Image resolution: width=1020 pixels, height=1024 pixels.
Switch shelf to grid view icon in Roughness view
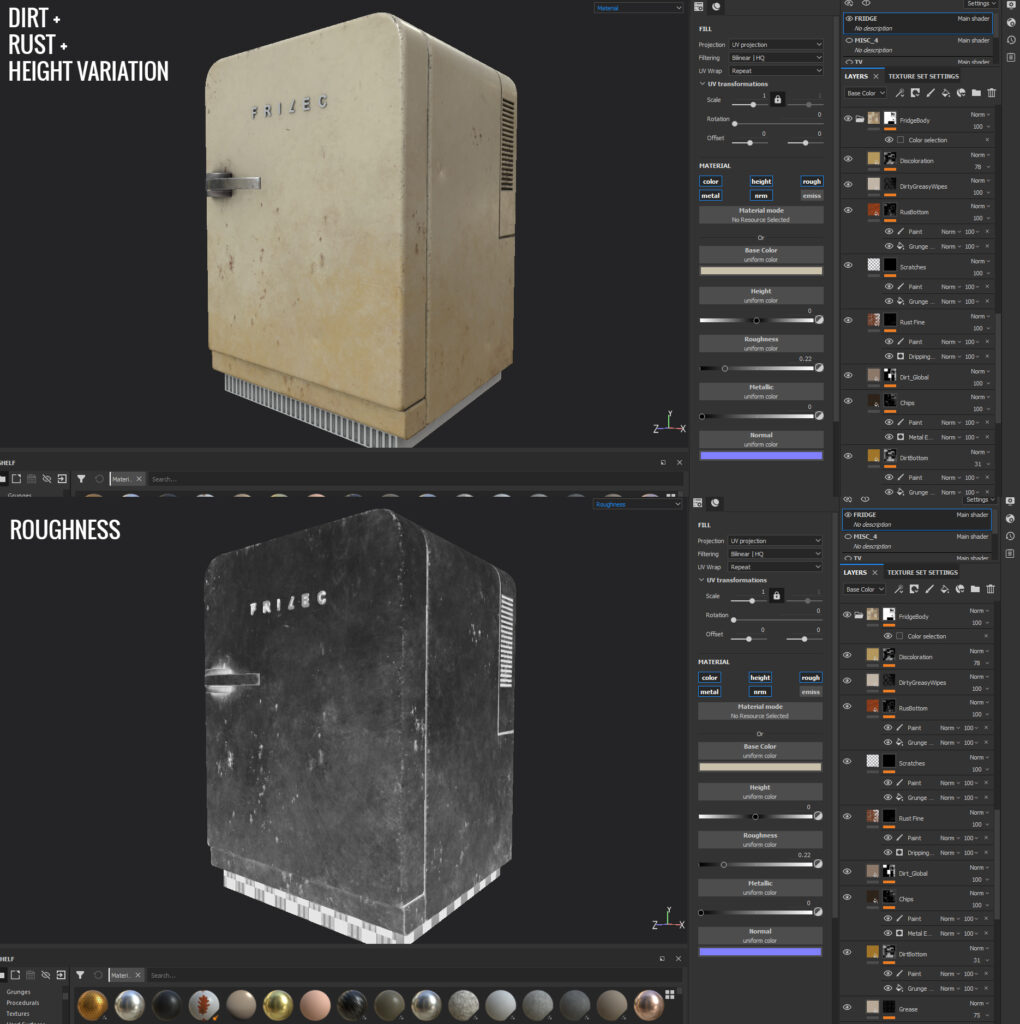pyautogui.click(x=669, y=994)
